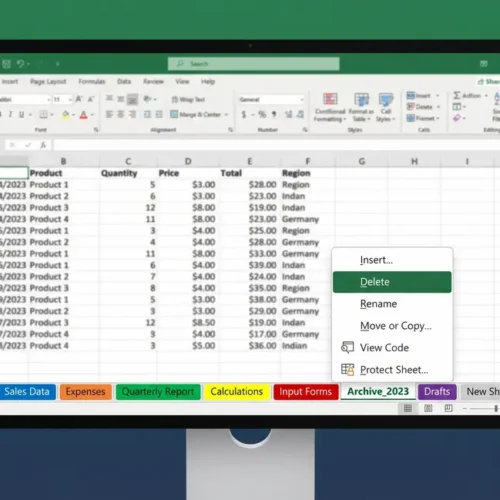Open the Page Layout ribbon tab
Image resolution: width=500 pixels, height=500 pixels.
(48, 81)
